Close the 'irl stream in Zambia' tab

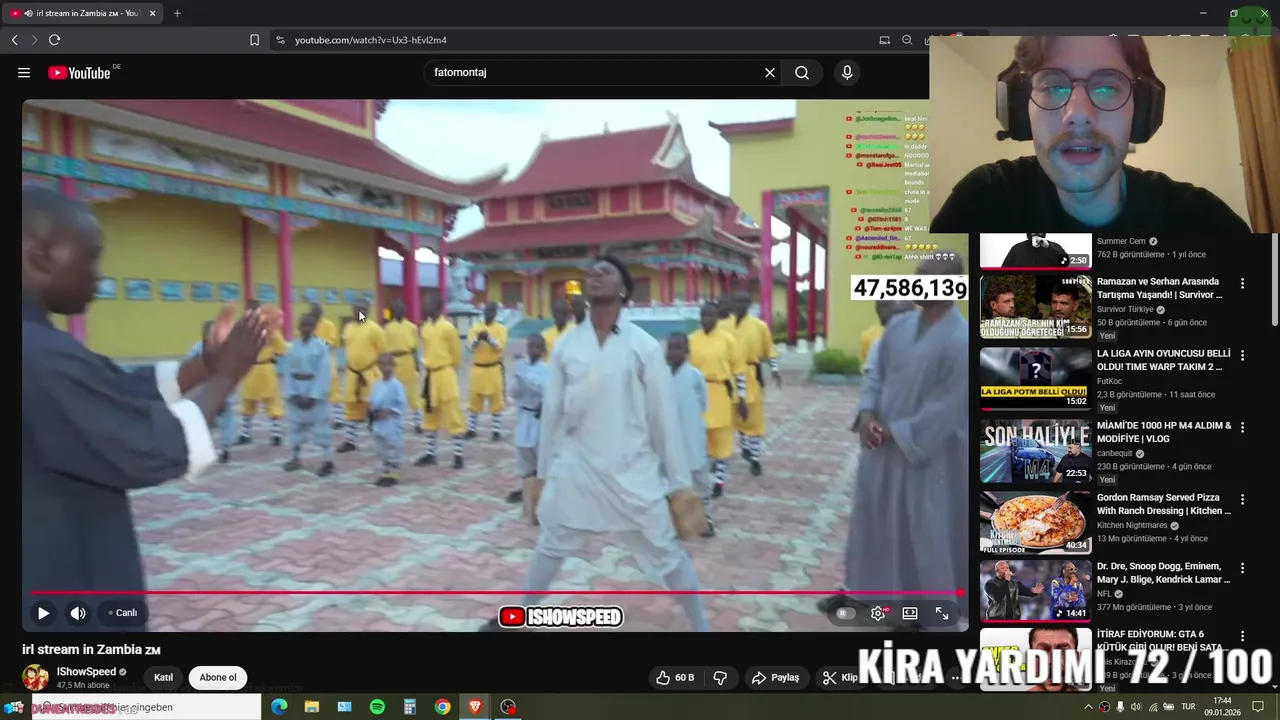[153, 13]
